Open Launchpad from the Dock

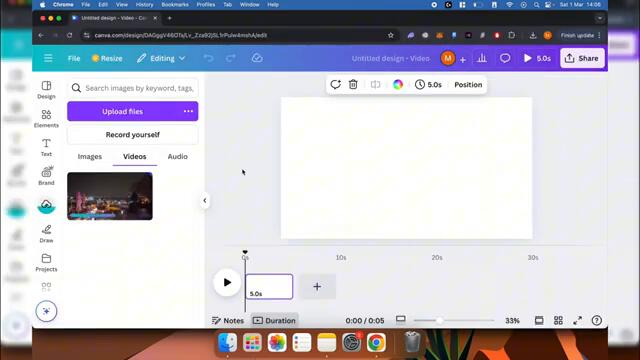pyautogui.click(x=252, y=342)
